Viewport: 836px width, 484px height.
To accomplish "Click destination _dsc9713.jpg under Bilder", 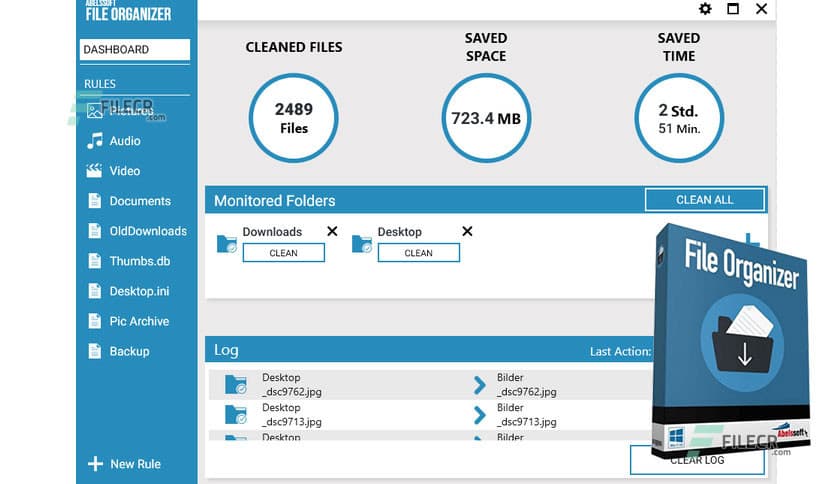I will pyautogui.click(x=527, y=422).
